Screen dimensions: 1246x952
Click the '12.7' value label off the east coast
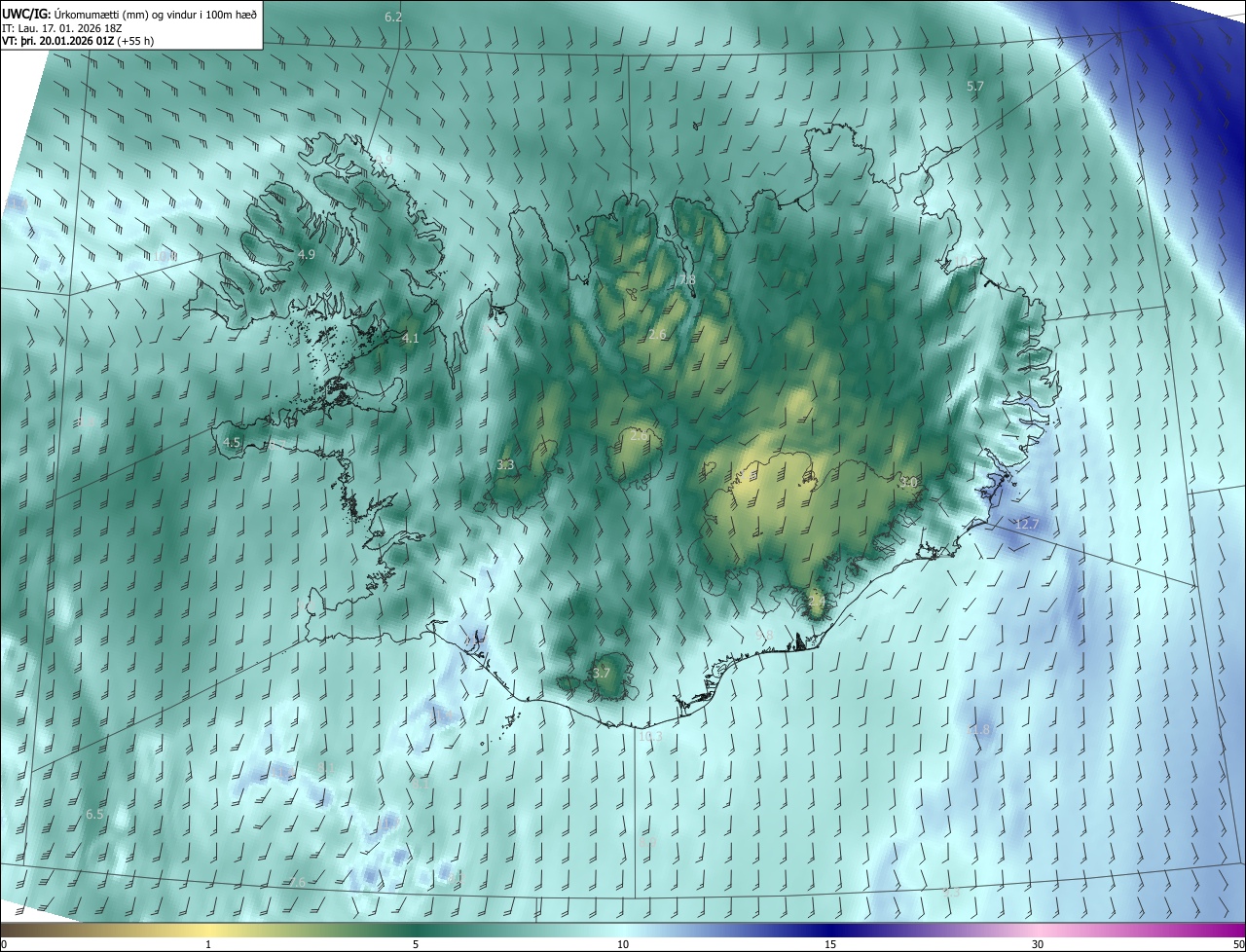click(1028, 525)
